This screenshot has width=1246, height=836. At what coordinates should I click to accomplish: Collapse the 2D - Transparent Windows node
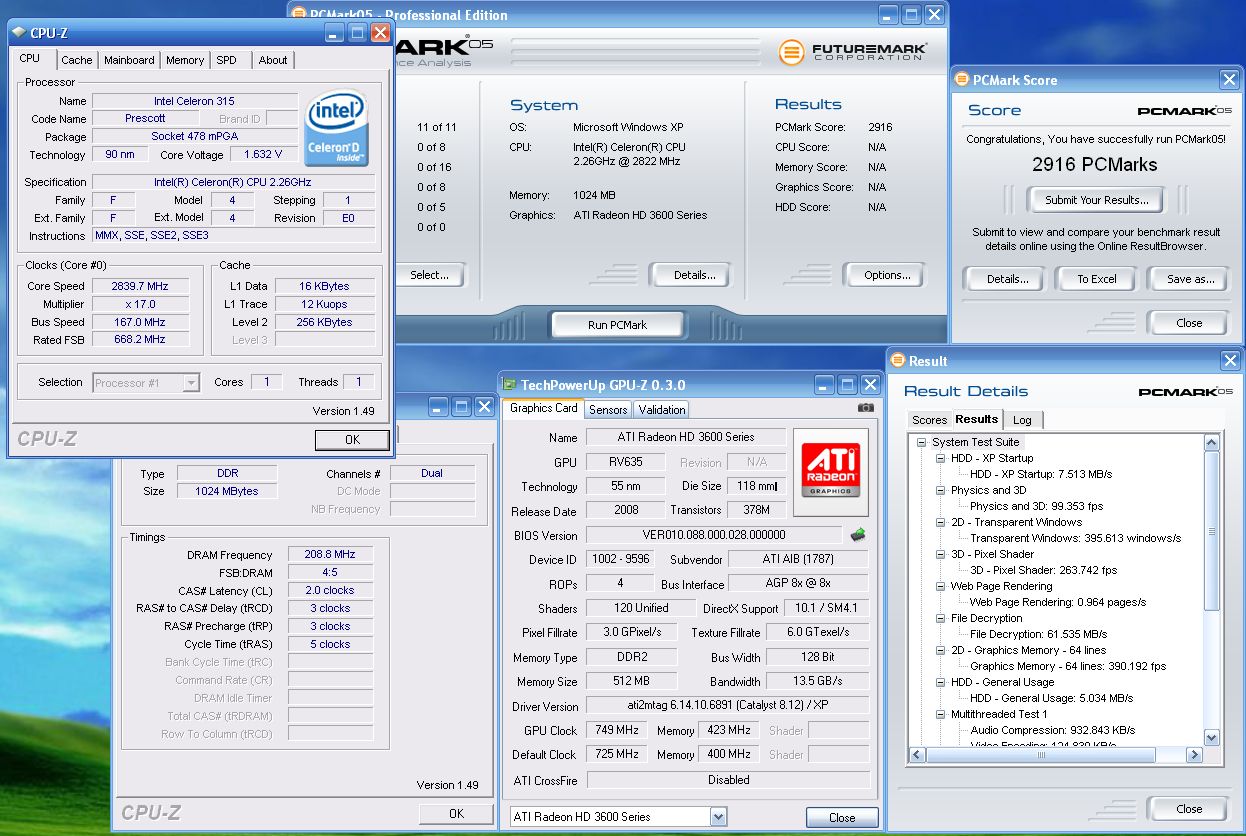click(x=940, y=522)
